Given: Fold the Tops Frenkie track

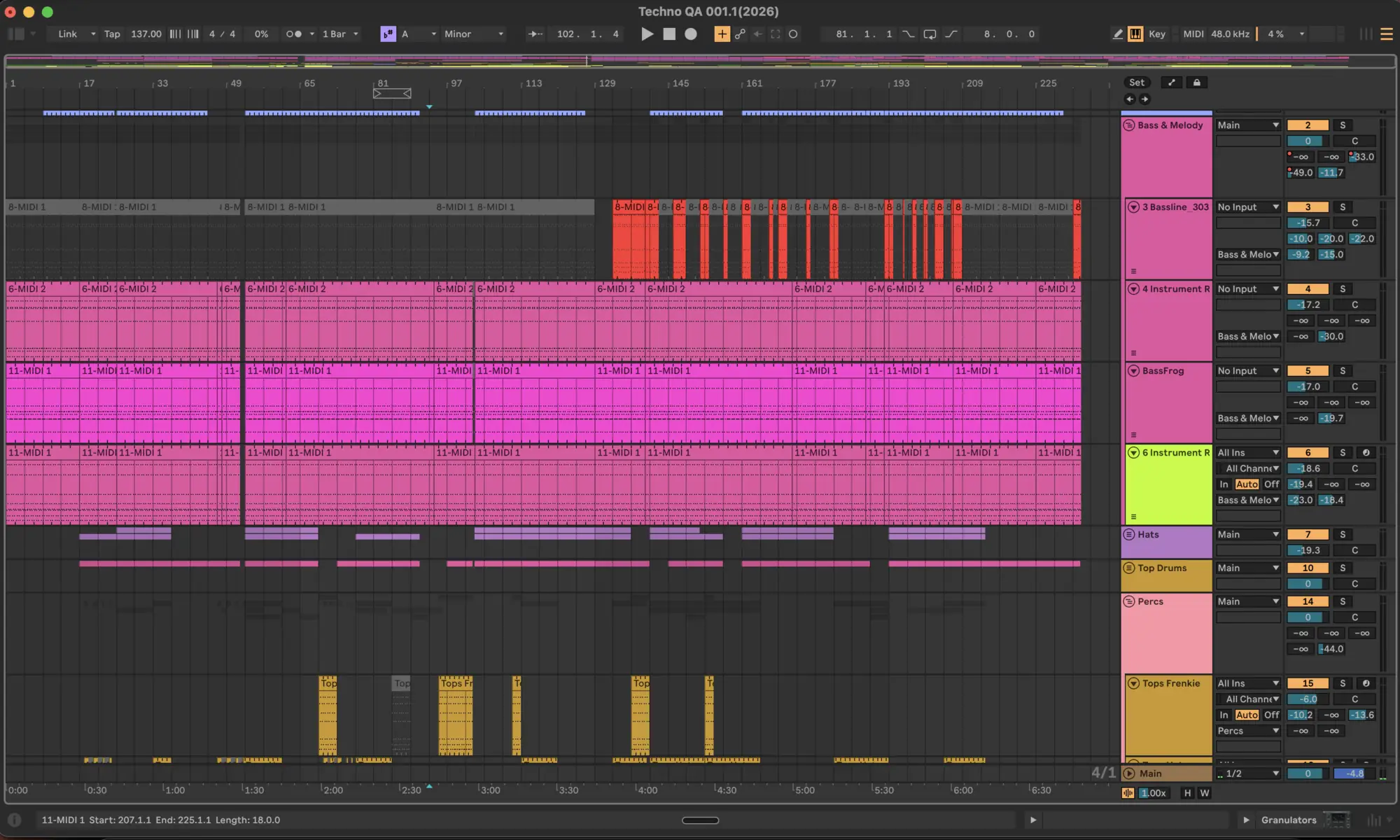Looking at the screenshot, I should click(1133, 684).
